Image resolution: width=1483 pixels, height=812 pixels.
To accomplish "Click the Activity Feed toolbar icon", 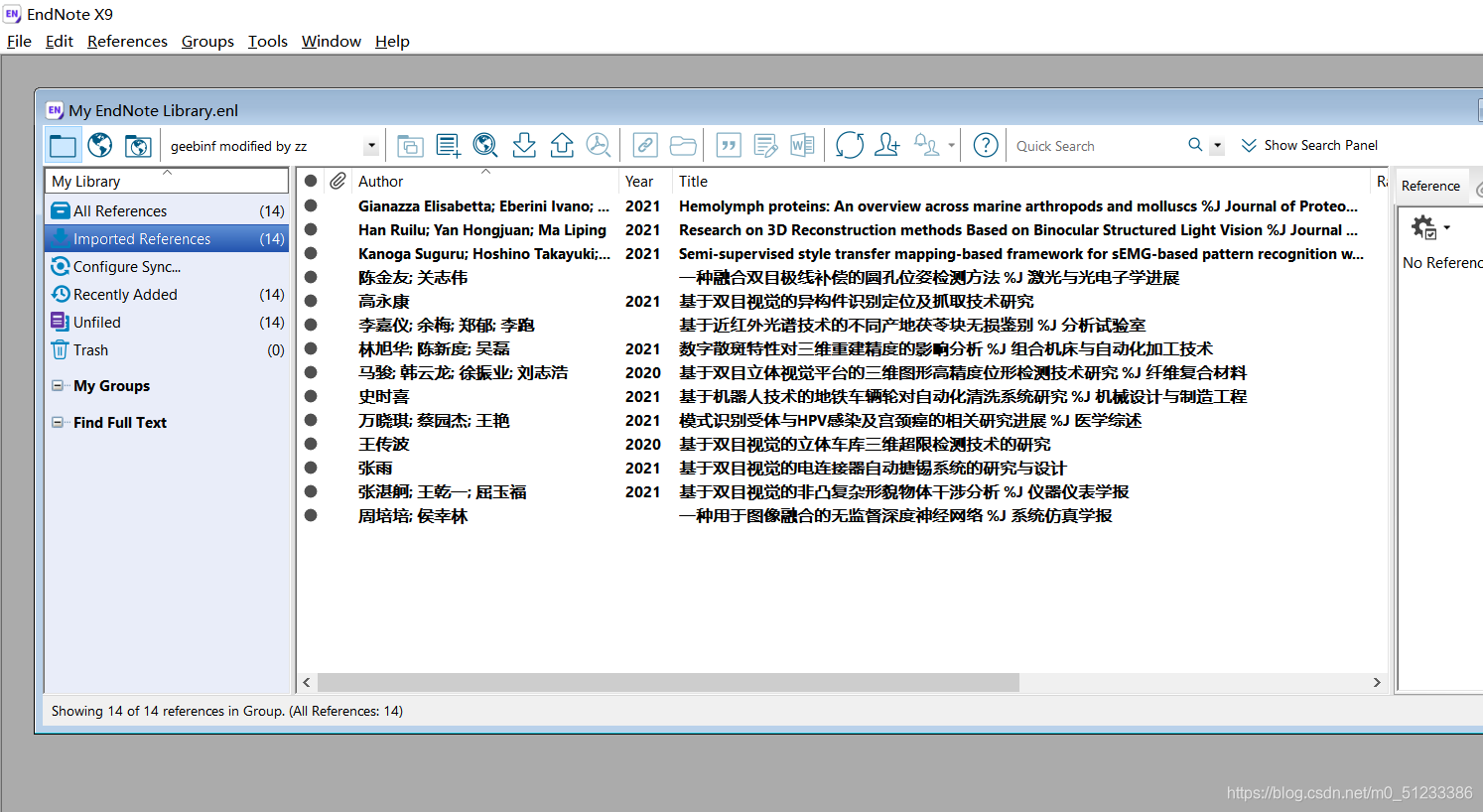I will coord(926,146).
